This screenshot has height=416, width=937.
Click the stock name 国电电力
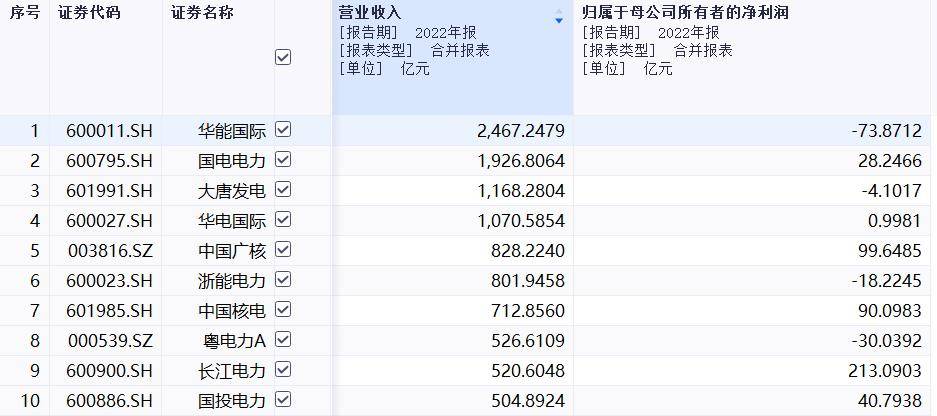(232, 161)
